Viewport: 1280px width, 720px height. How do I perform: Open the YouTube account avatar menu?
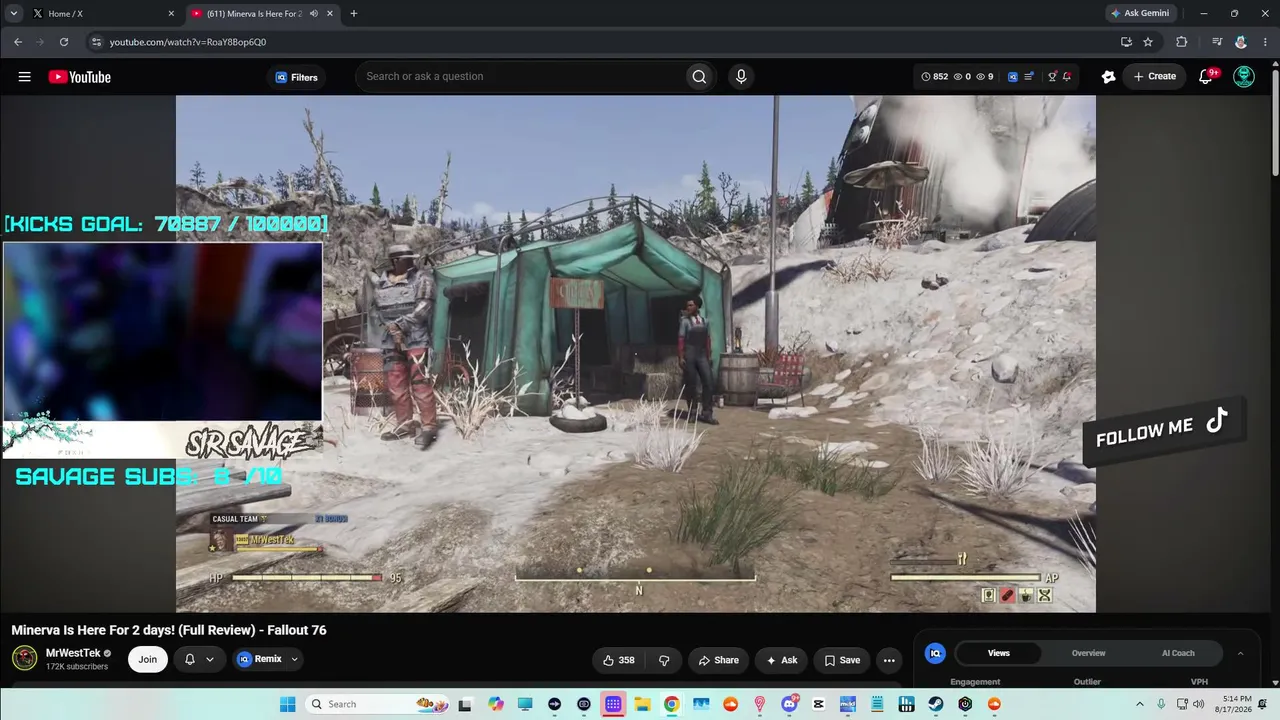[1244, 76]
